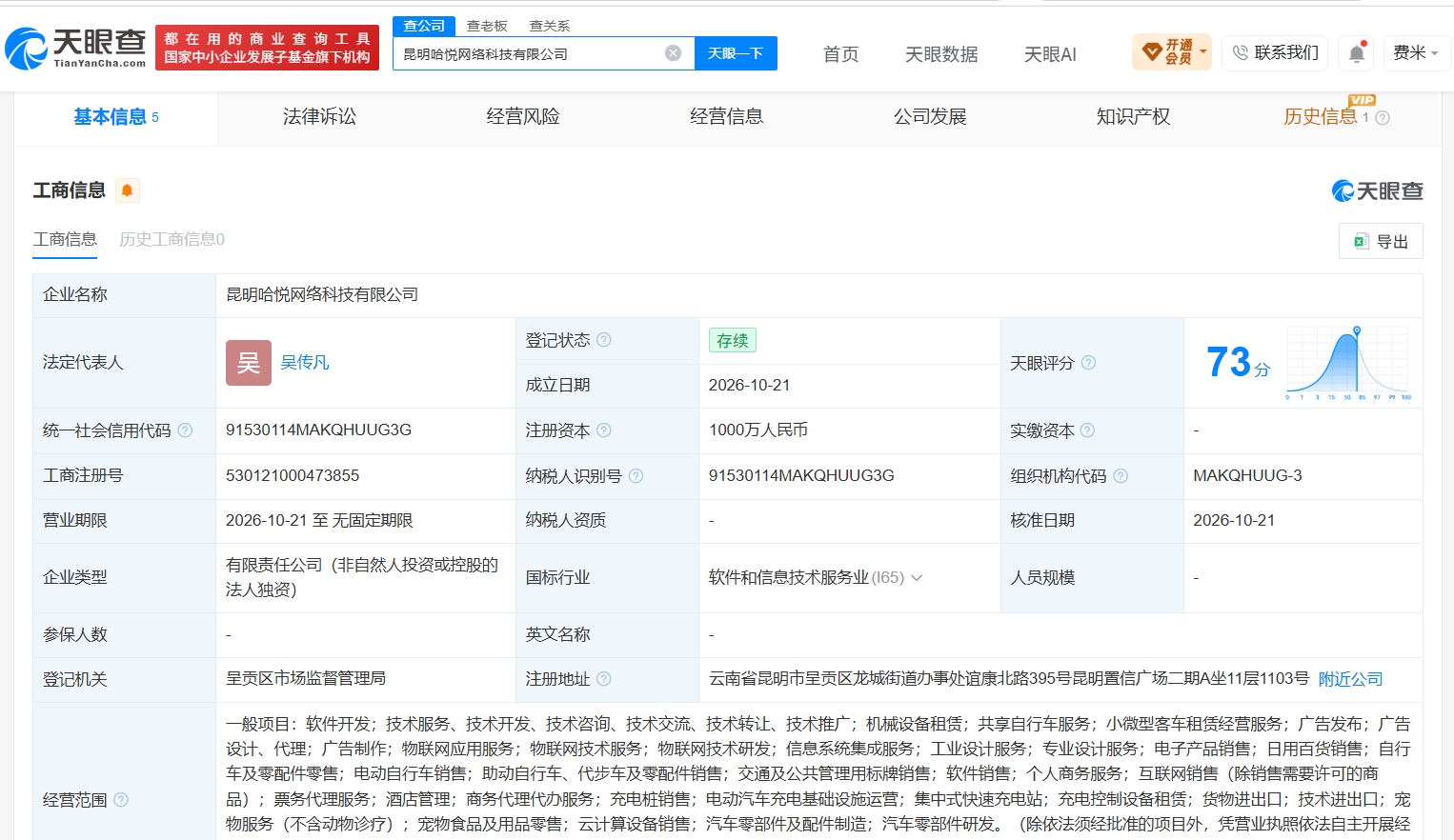
Task: Click the phone icon in 联系我们
Action: click(1240, 53)
